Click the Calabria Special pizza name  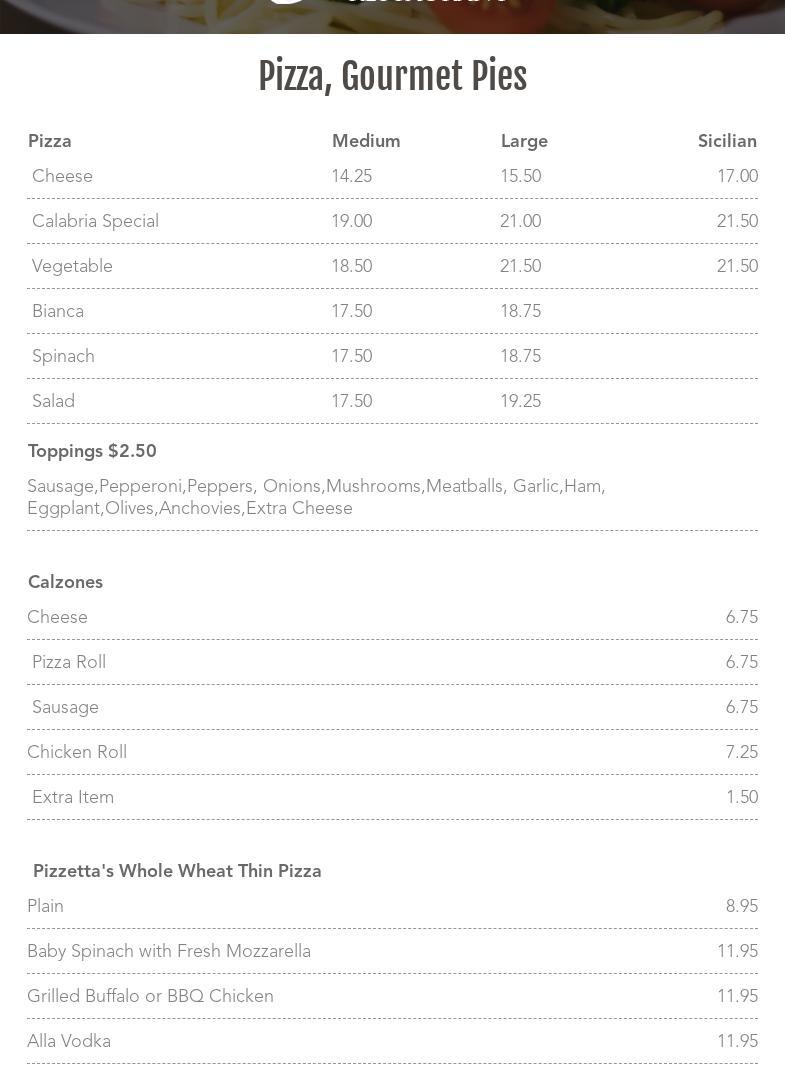[x=95, y=221]
